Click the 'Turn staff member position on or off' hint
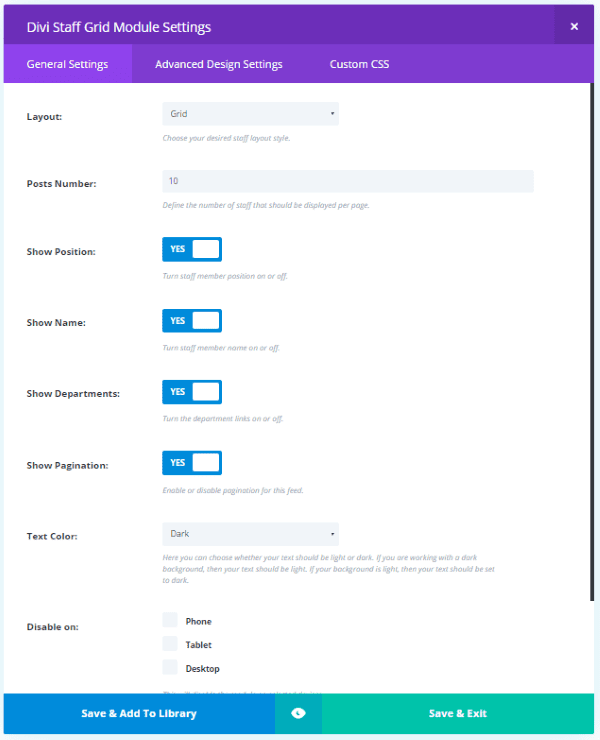600x740 pixels. (x=225, y=276)
